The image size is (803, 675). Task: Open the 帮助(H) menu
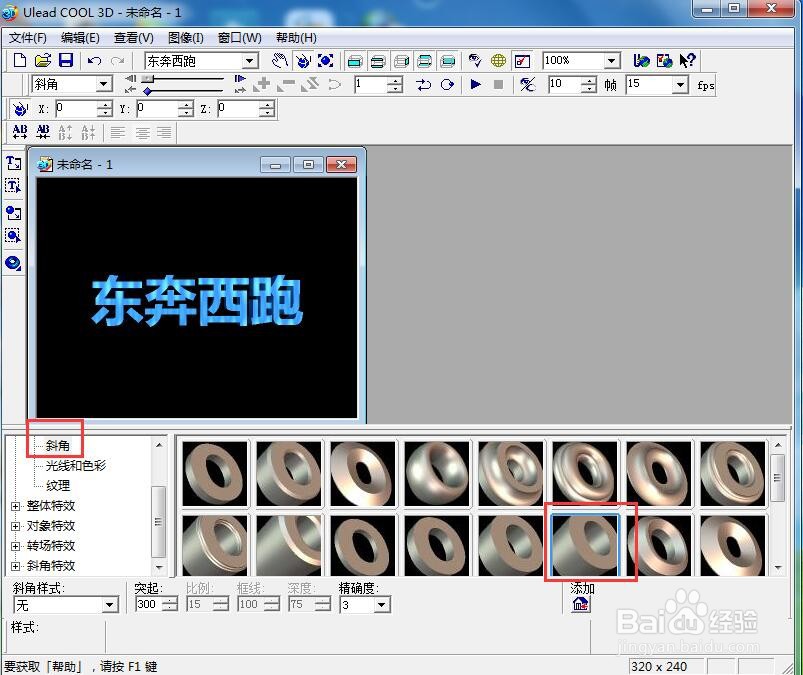(296, 38)
